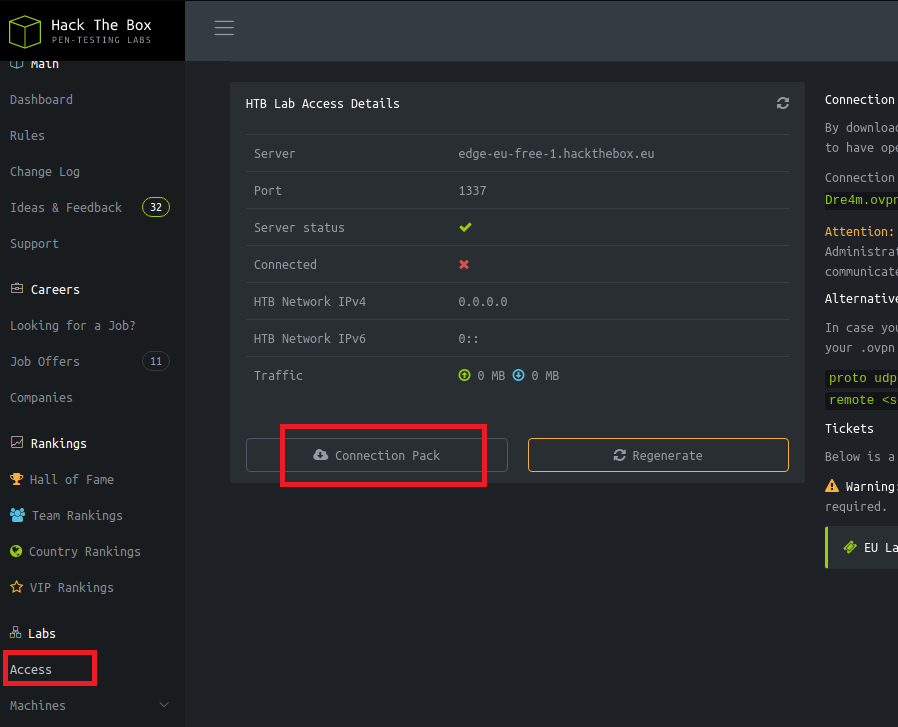Click the Careers briefcase icon
Image resolution: width=898 pixels, height=727 pixels.
17,289
